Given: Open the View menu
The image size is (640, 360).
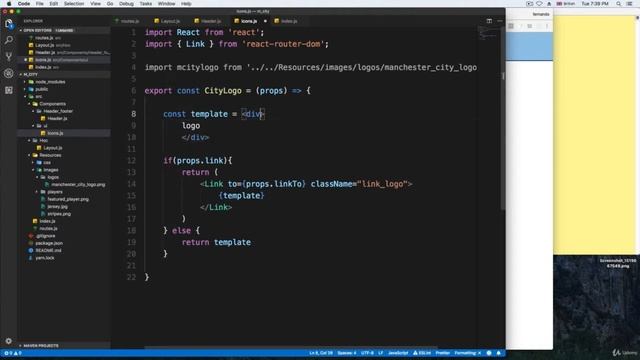Looking at the screenshot, I should pyautogui.click(x=96, y=4).
